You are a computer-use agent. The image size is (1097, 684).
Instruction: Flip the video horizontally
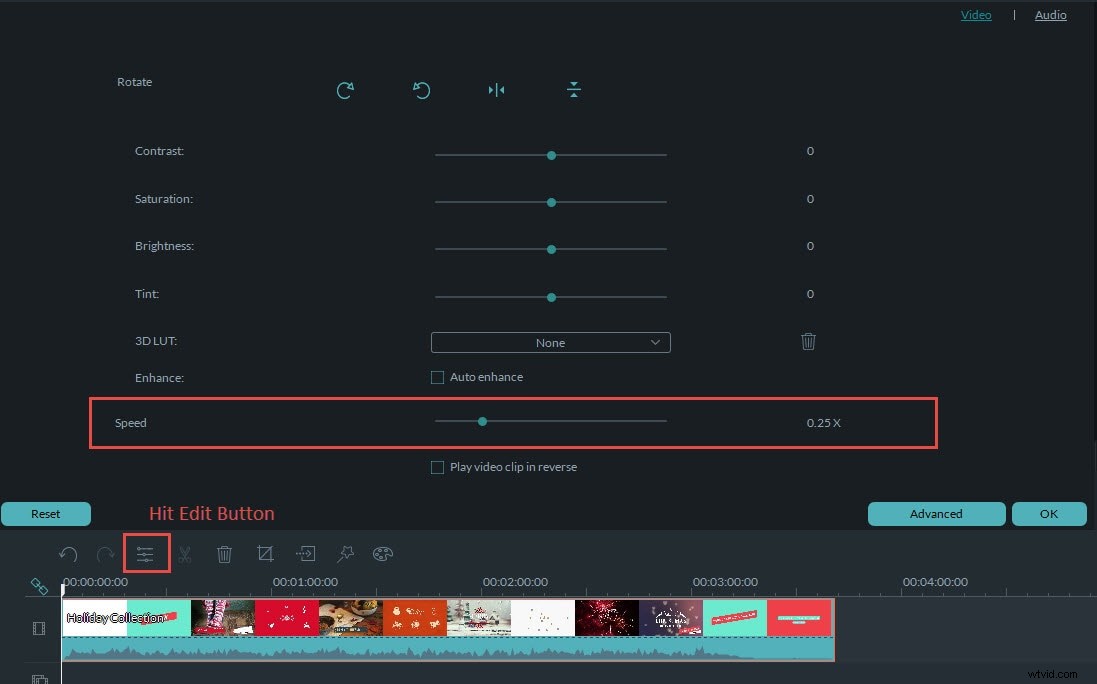496,90
